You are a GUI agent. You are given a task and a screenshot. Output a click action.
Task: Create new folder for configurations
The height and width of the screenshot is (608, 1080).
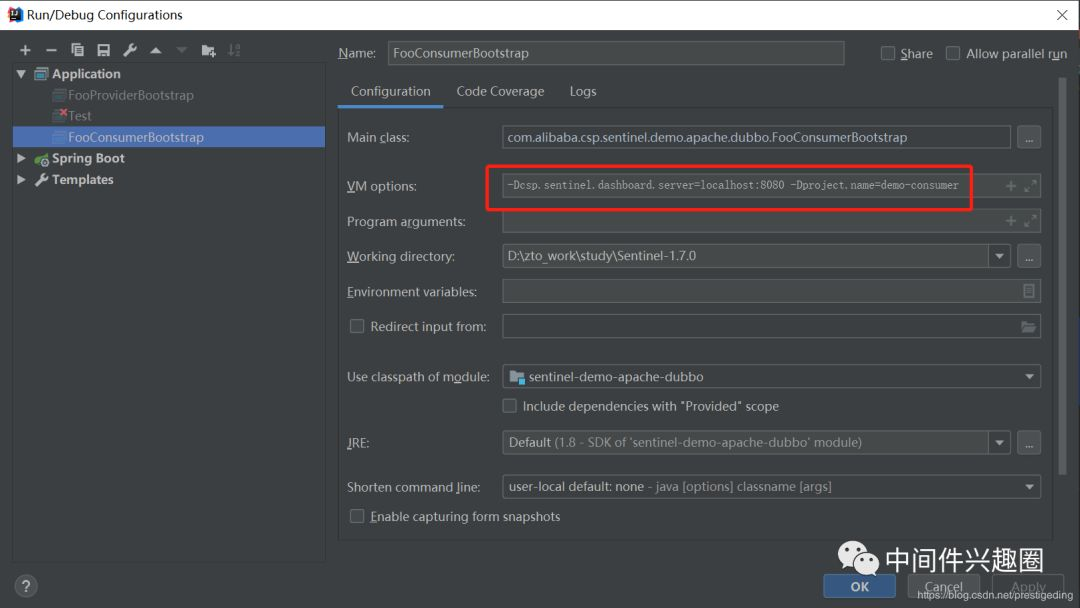[x=208, y=50]
